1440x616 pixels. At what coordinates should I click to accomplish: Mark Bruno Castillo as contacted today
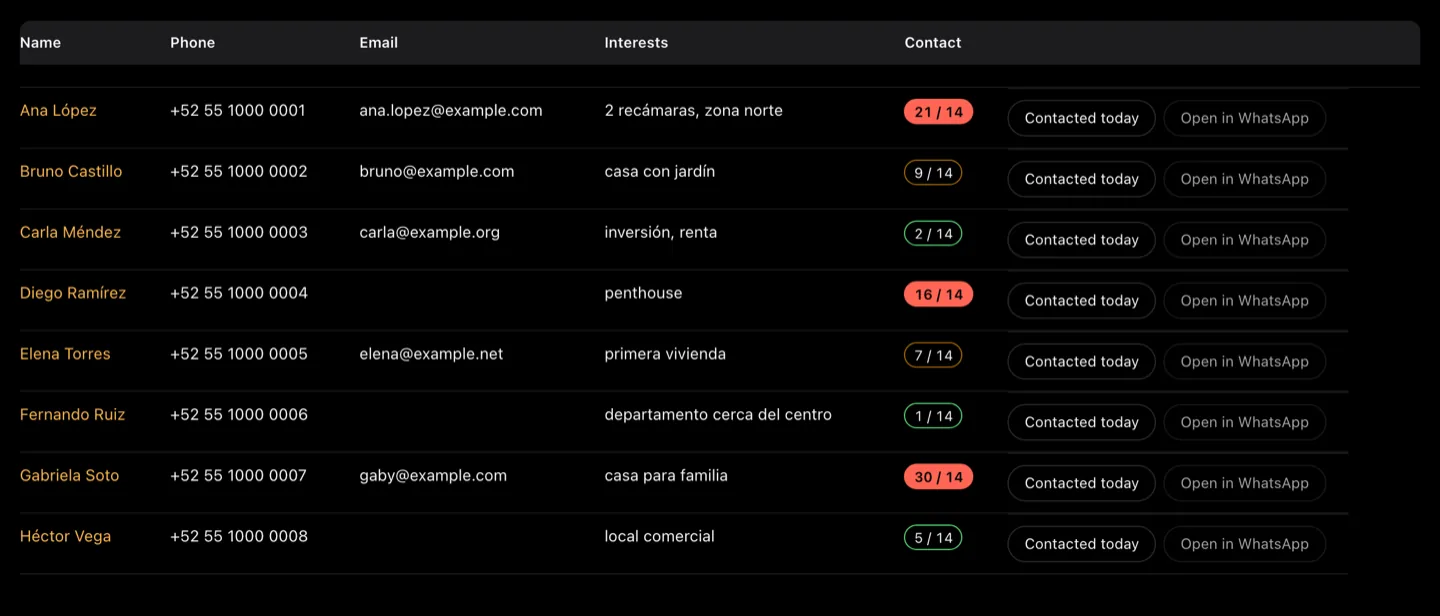(1081, 179)
